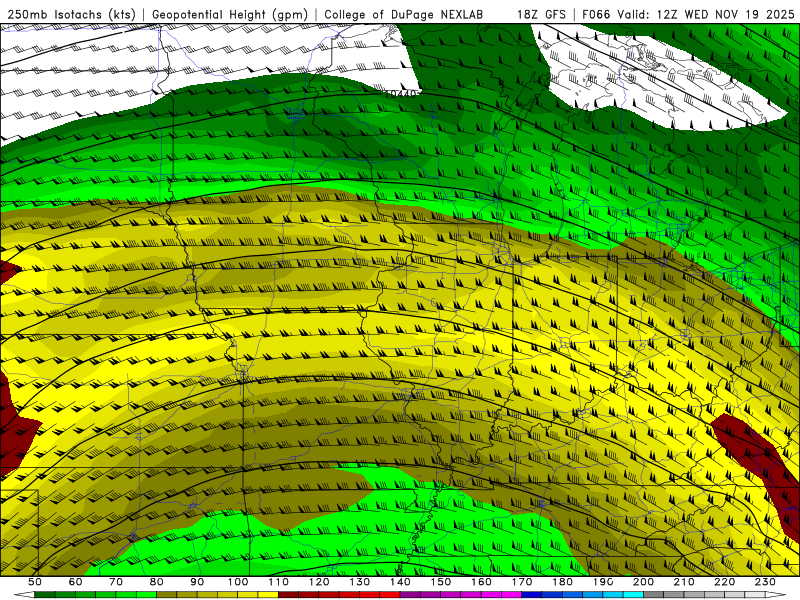
Task: Click the "250mb Isotachs (kts)" title text
Action: 72,14
